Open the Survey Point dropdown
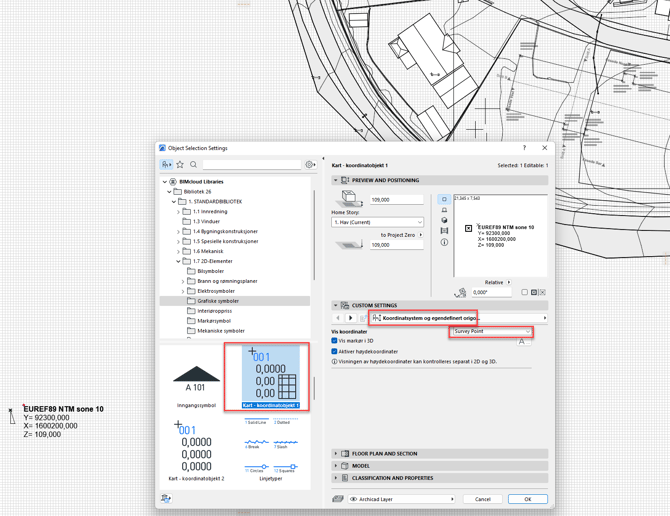Screen dimensions: 670x516 491,332
